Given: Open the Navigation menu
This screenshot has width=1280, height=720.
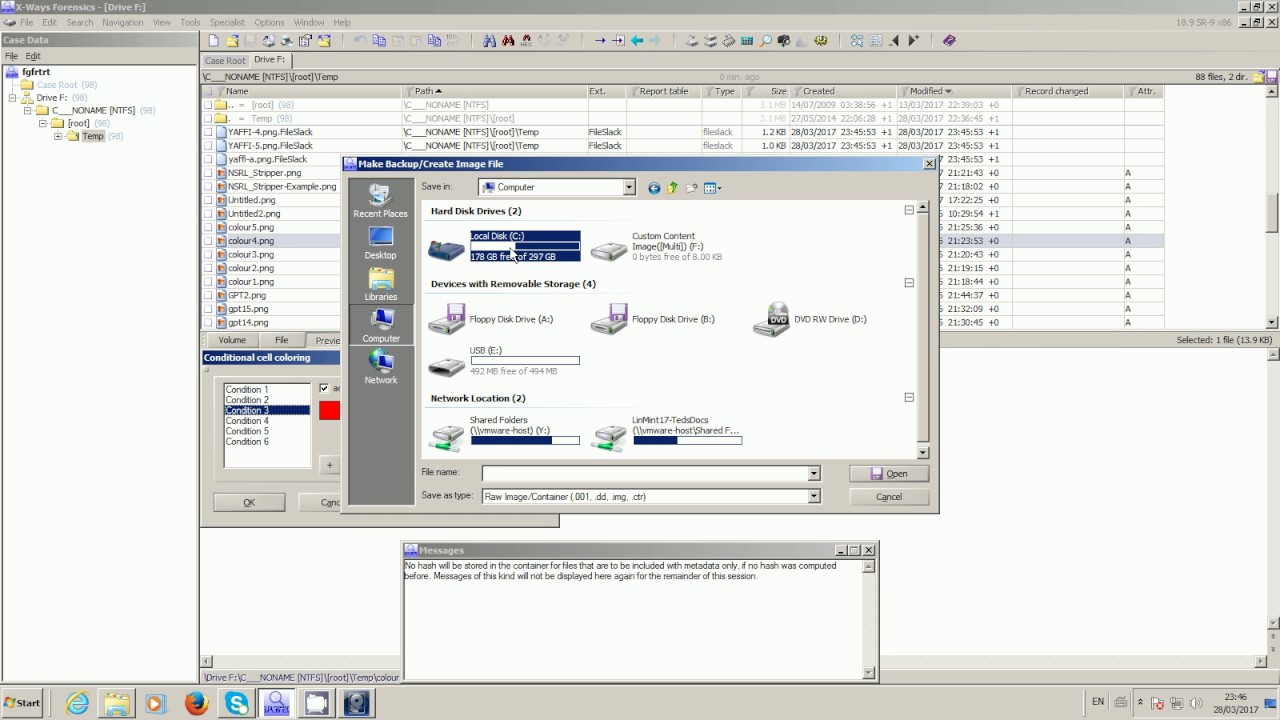Looking at the screenshot, I should point(122,22).
